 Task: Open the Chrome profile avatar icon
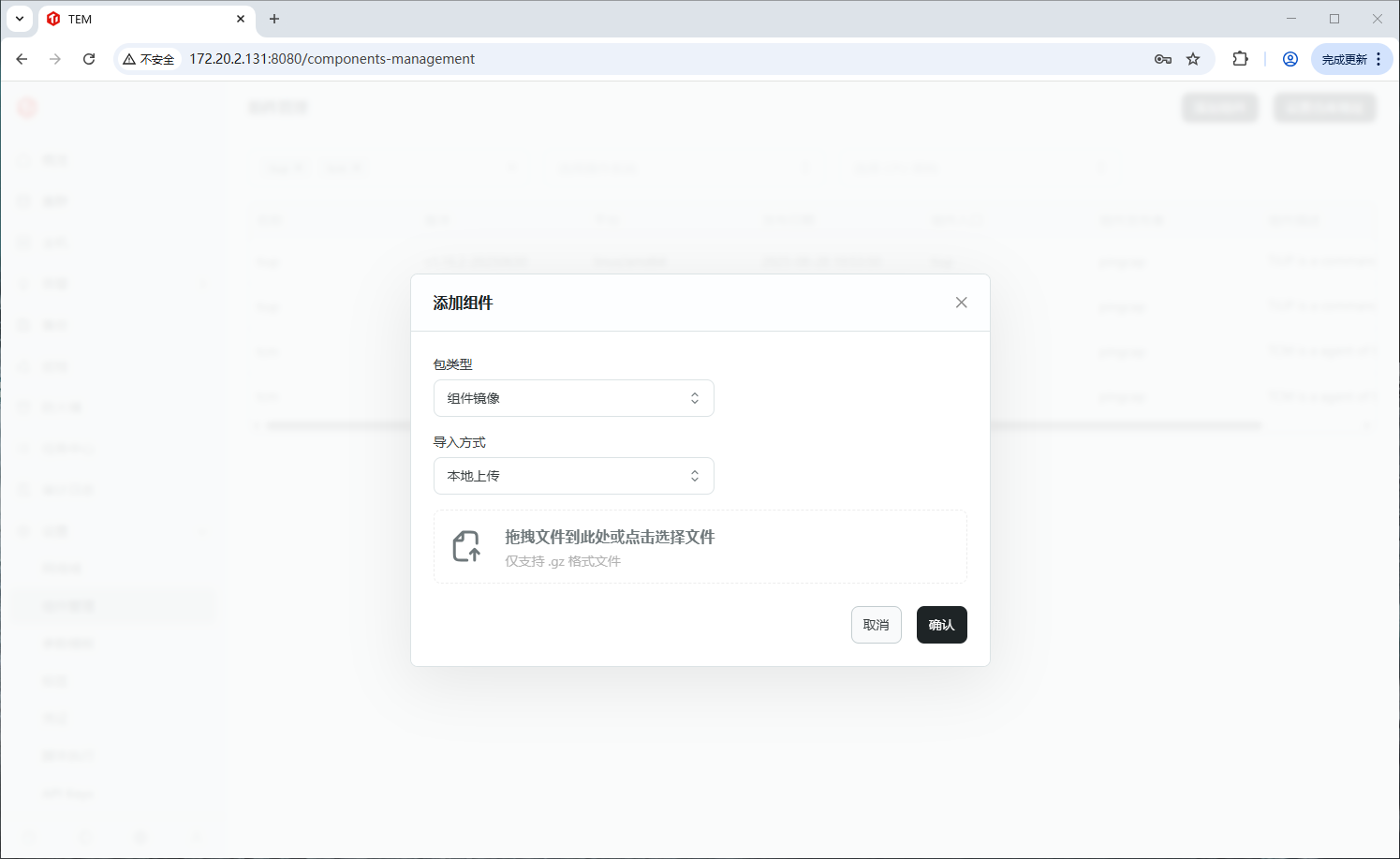click(x=1290, y=59)
